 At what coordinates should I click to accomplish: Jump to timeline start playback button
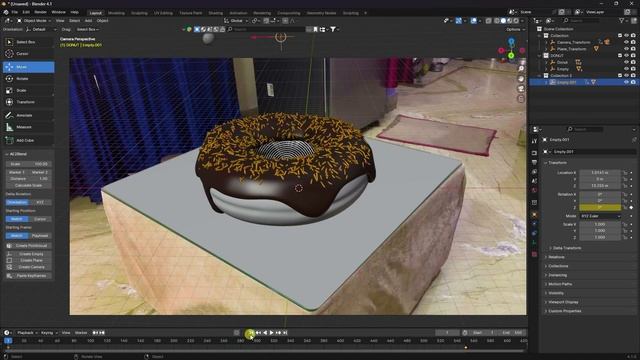pyautogui.click(x=250, y=333)
